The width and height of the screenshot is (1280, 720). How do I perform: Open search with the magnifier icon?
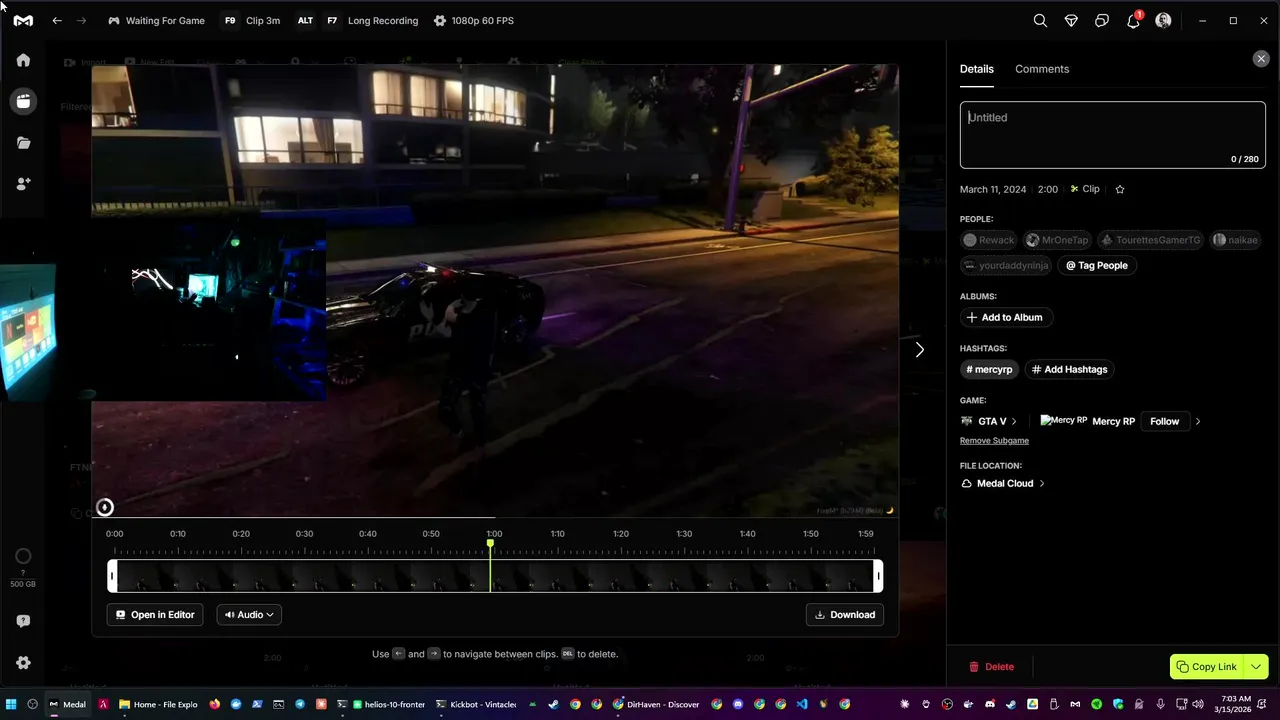[x=1040, y=20]
